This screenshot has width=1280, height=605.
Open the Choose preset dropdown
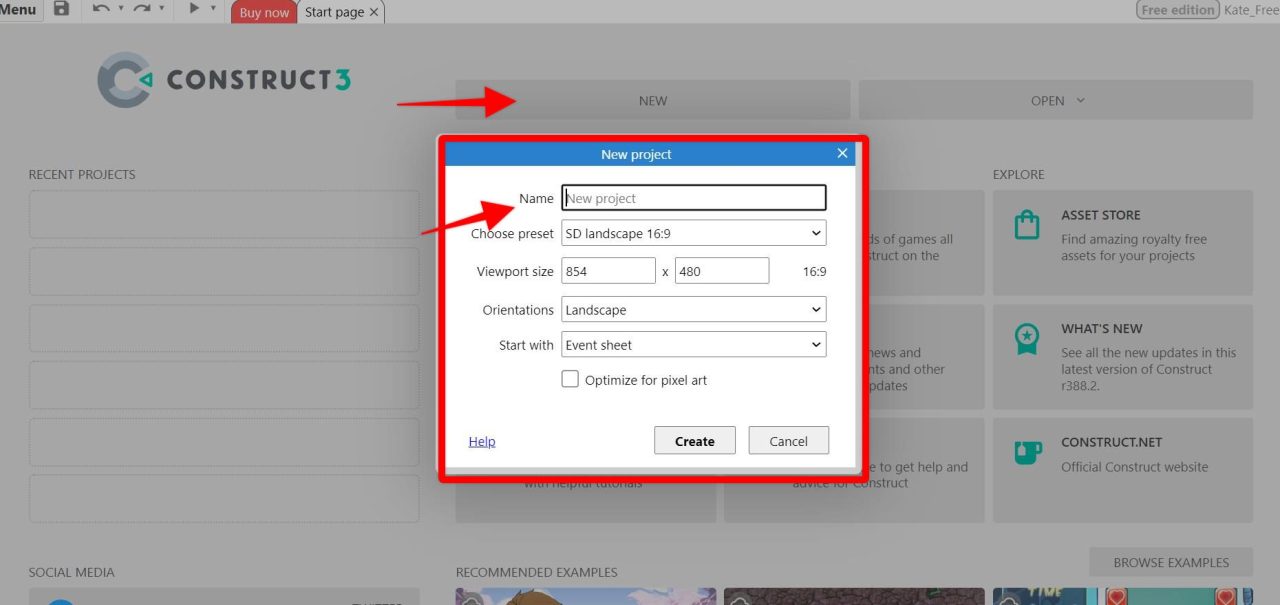(693, 232)
